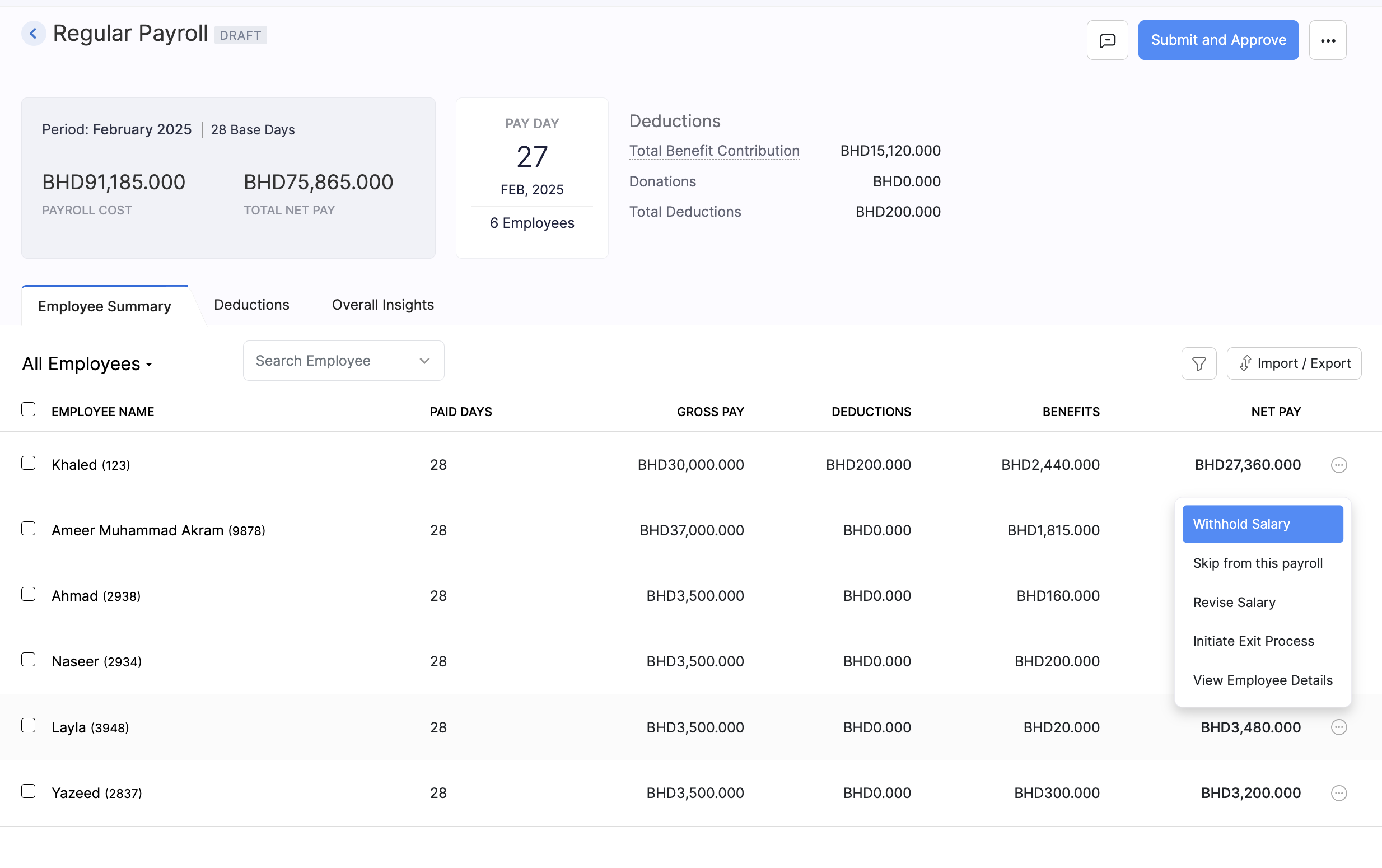Open the more options ellipsis in the header
The height and width of the screenshot is (868, 1382).
point(1328,40)
